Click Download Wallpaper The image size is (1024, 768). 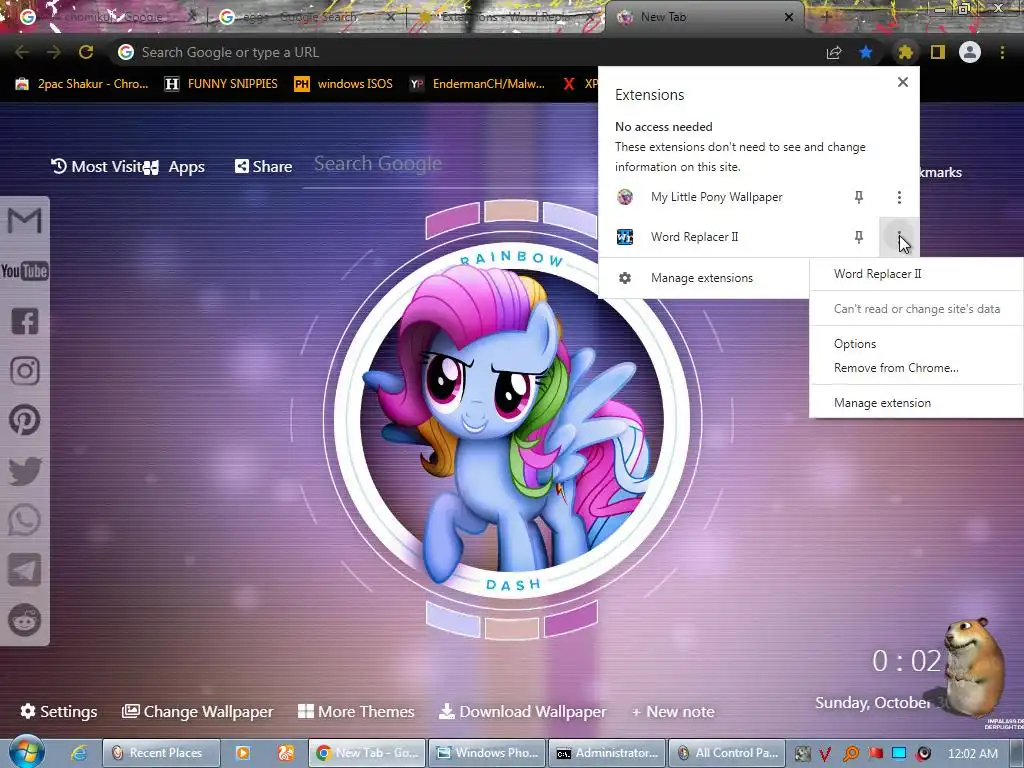pyautogui.click(x=522, y=712)
